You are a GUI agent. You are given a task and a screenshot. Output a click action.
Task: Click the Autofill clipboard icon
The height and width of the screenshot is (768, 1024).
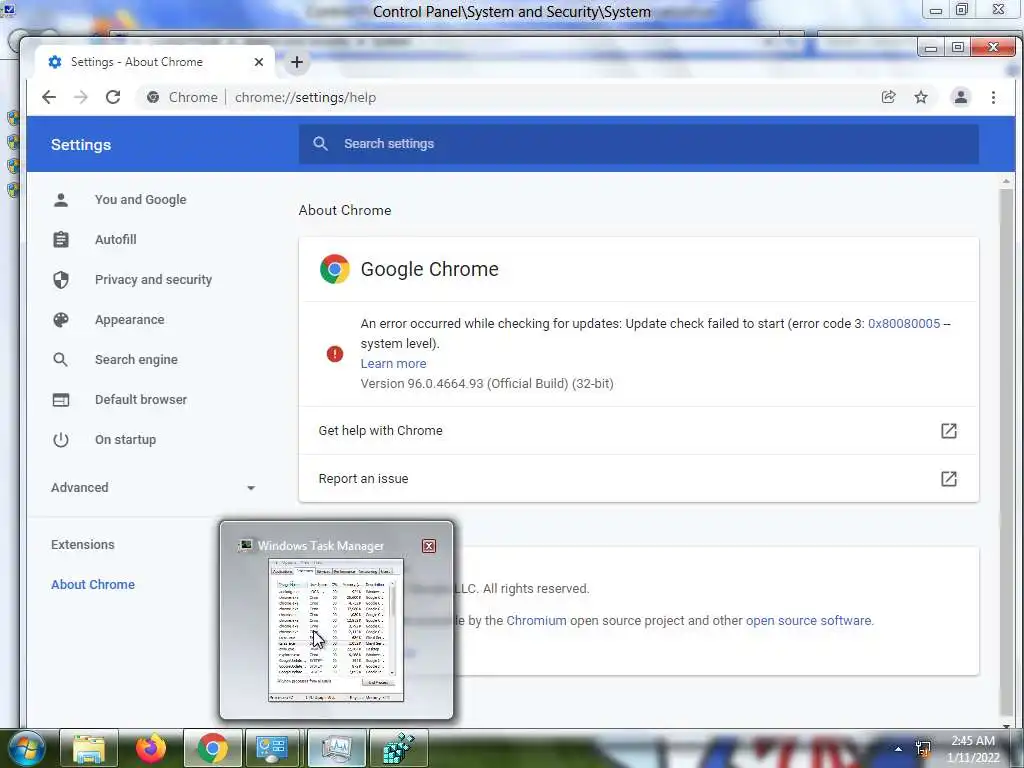61,240
